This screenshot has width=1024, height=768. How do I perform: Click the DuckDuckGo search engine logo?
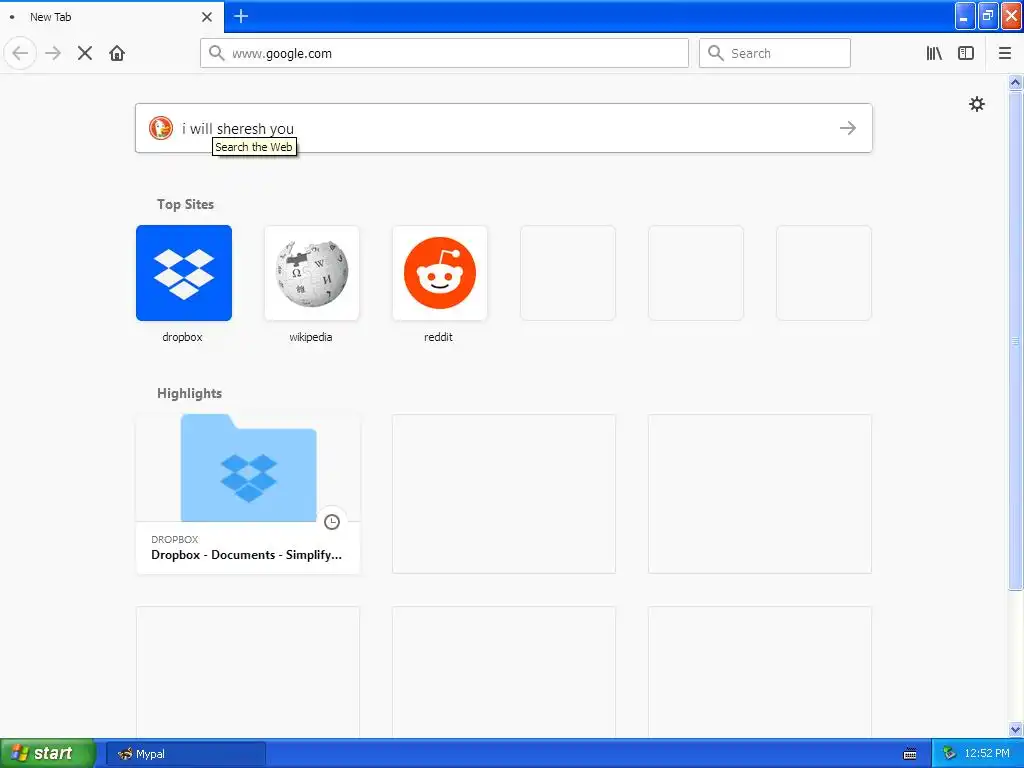161,128
